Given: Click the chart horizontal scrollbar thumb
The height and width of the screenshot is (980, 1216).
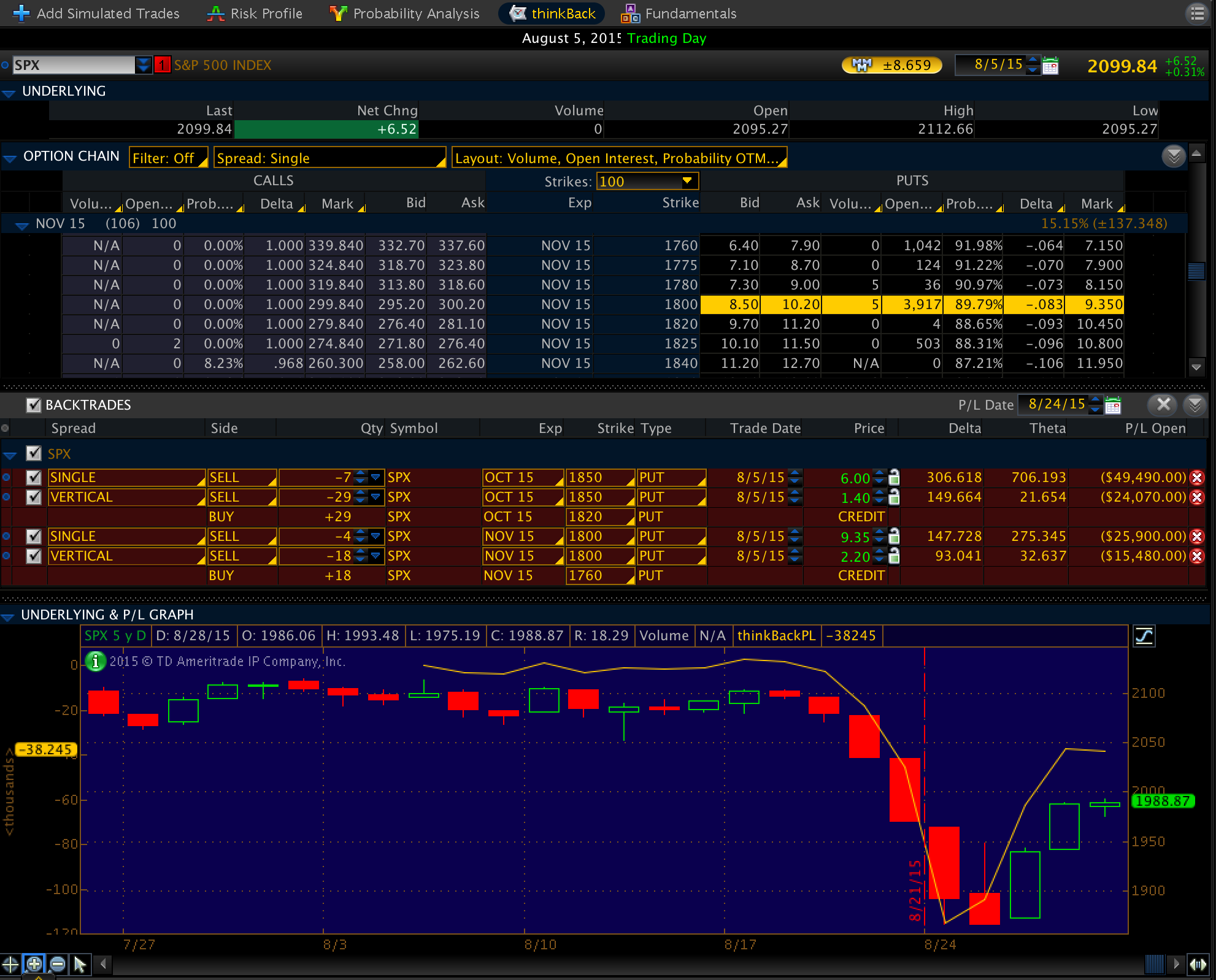Looking at the screenshot, I should tap(1155, 964).
